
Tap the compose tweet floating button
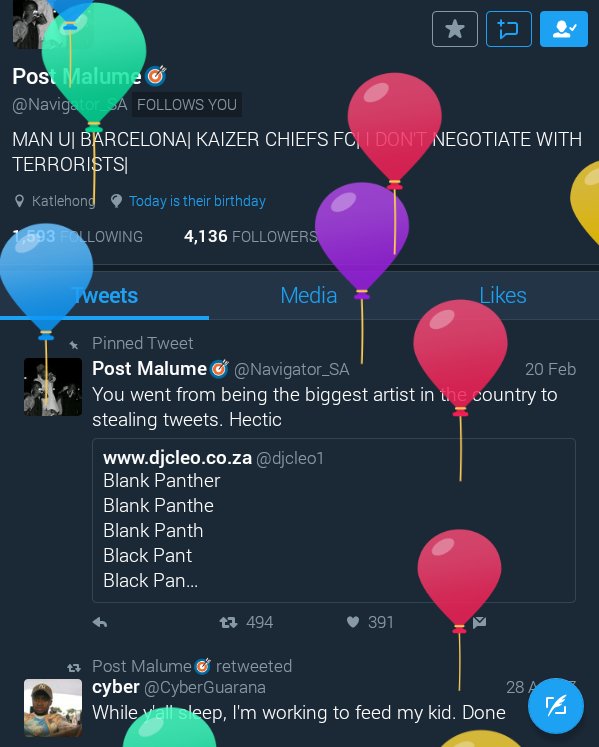(x=556, y=706)
